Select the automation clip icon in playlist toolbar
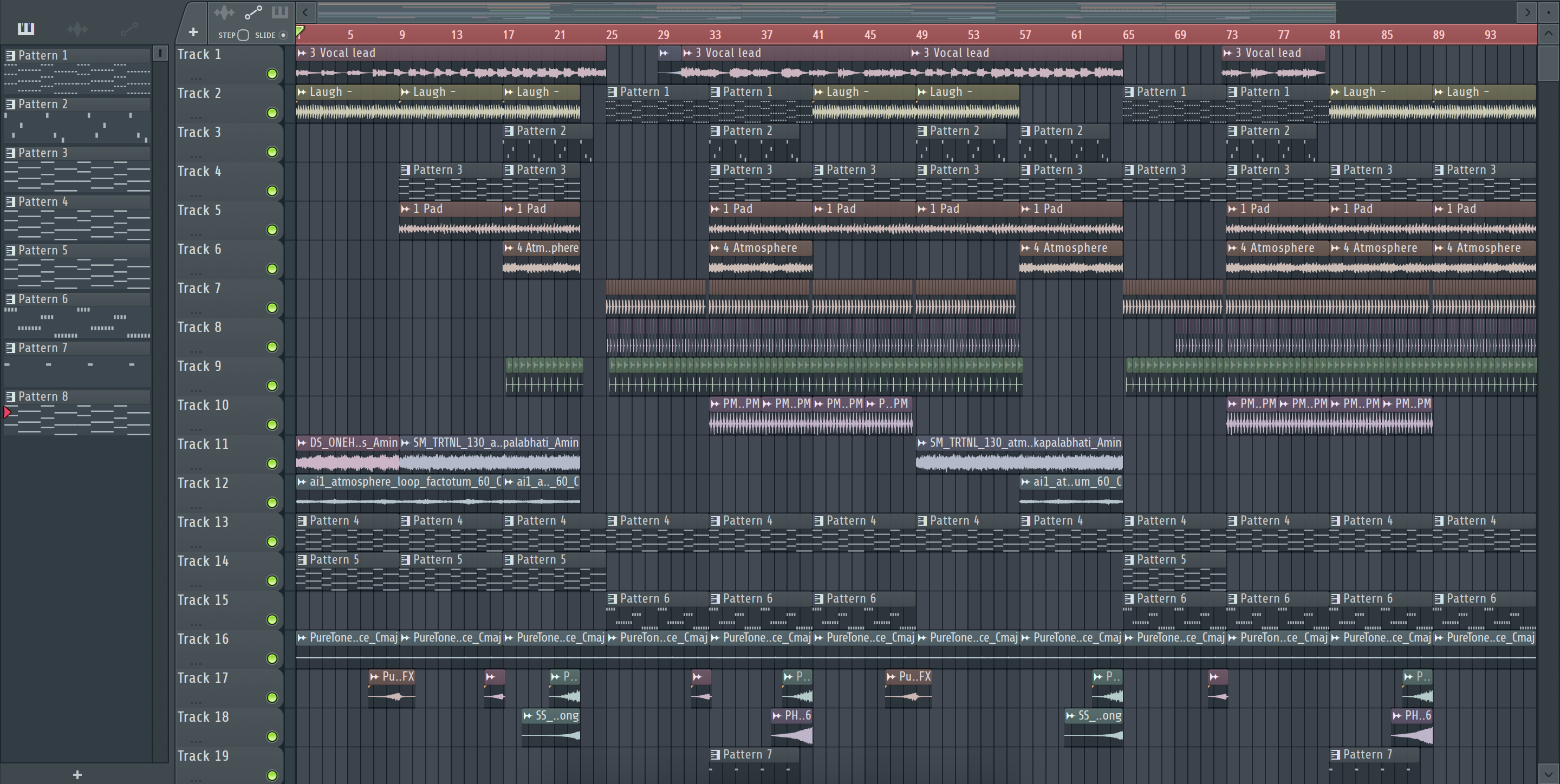The height and width of the screenshot is (784, 1560). click(x=253, y=12)
